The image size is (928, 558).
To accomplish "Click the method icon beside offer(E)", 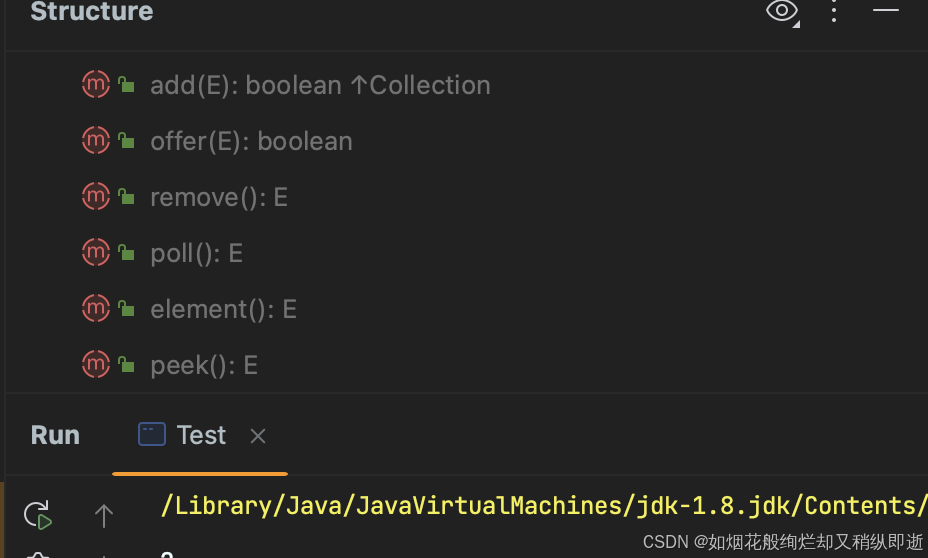I will tap(96, 141).
